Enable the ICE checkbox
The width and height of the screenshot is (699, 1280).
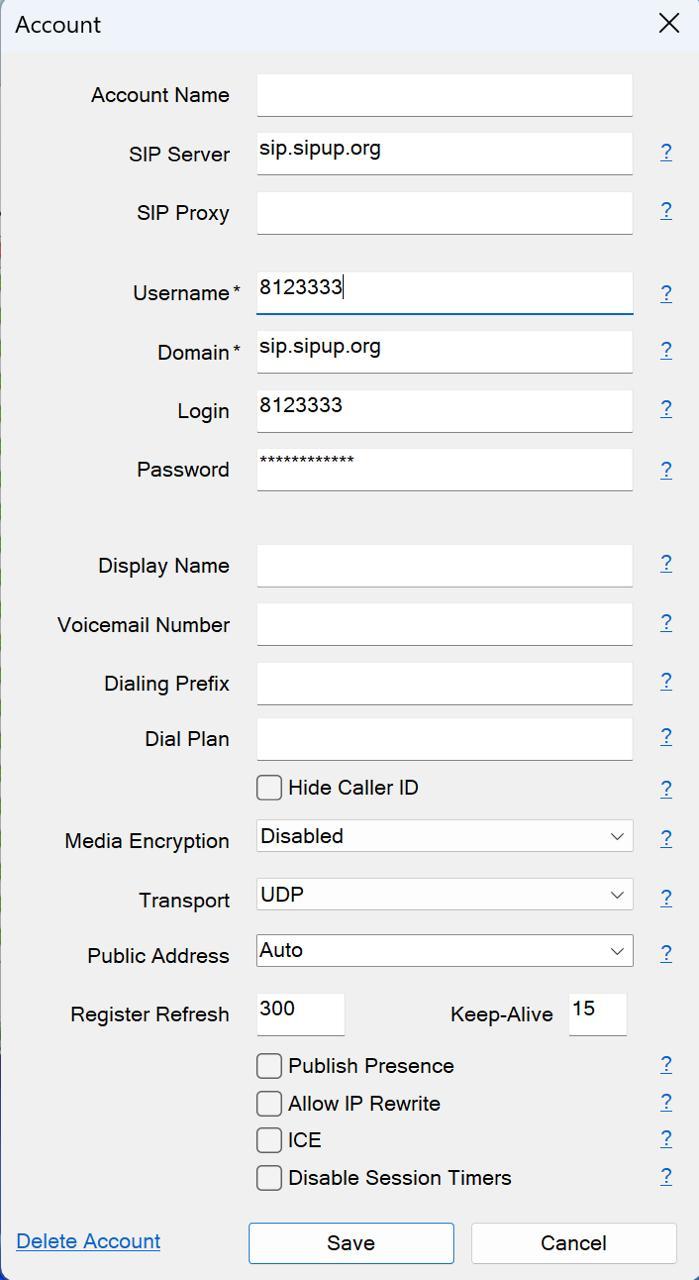(x=269, y=1140)
